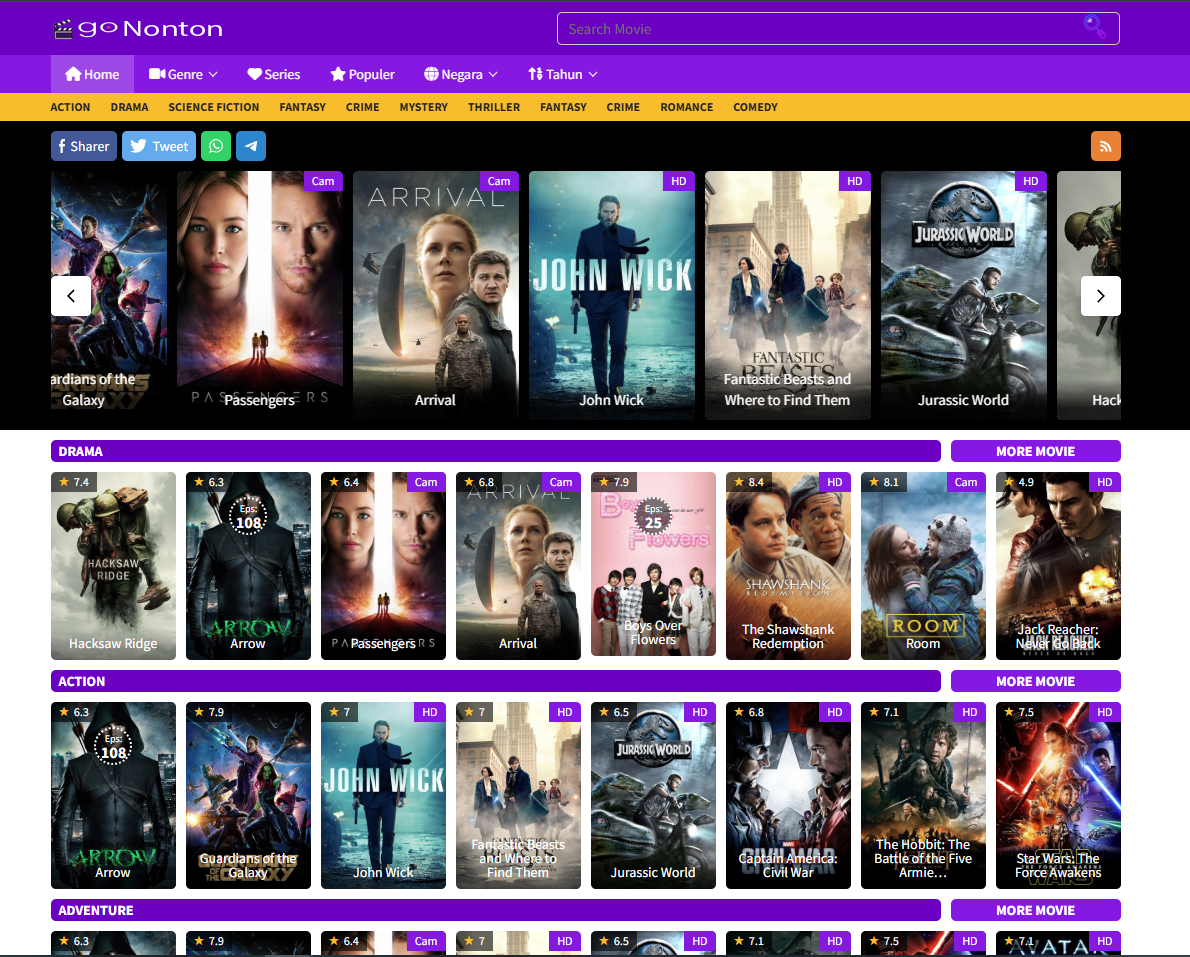
Task: Go to the Series menu item
Action: (273, 74)
